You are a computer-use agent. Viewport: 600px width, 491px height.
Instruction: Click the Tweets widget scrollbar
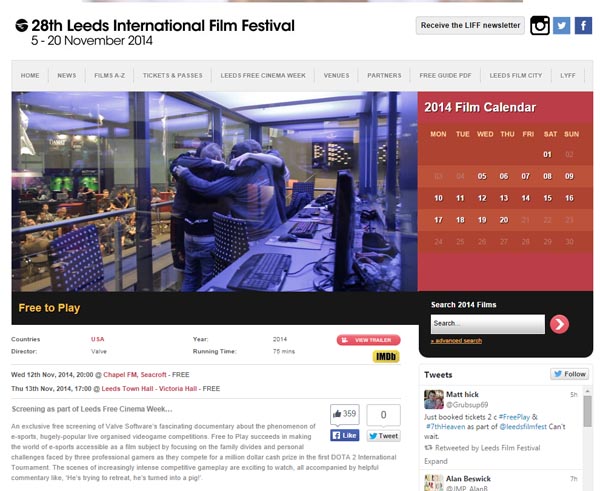(x=587, y=411)
